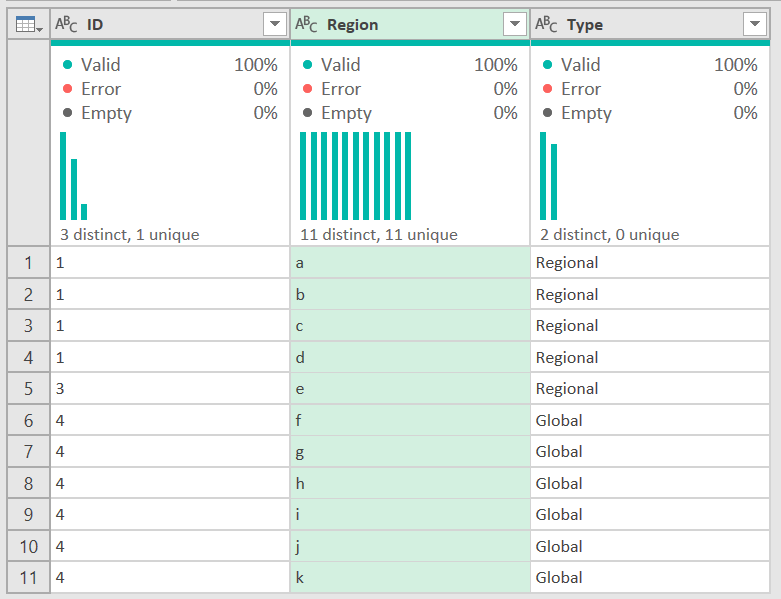This screenshot has height=599, width=781.
Task: Click Region cell 'b'
Action: (410, 294)
